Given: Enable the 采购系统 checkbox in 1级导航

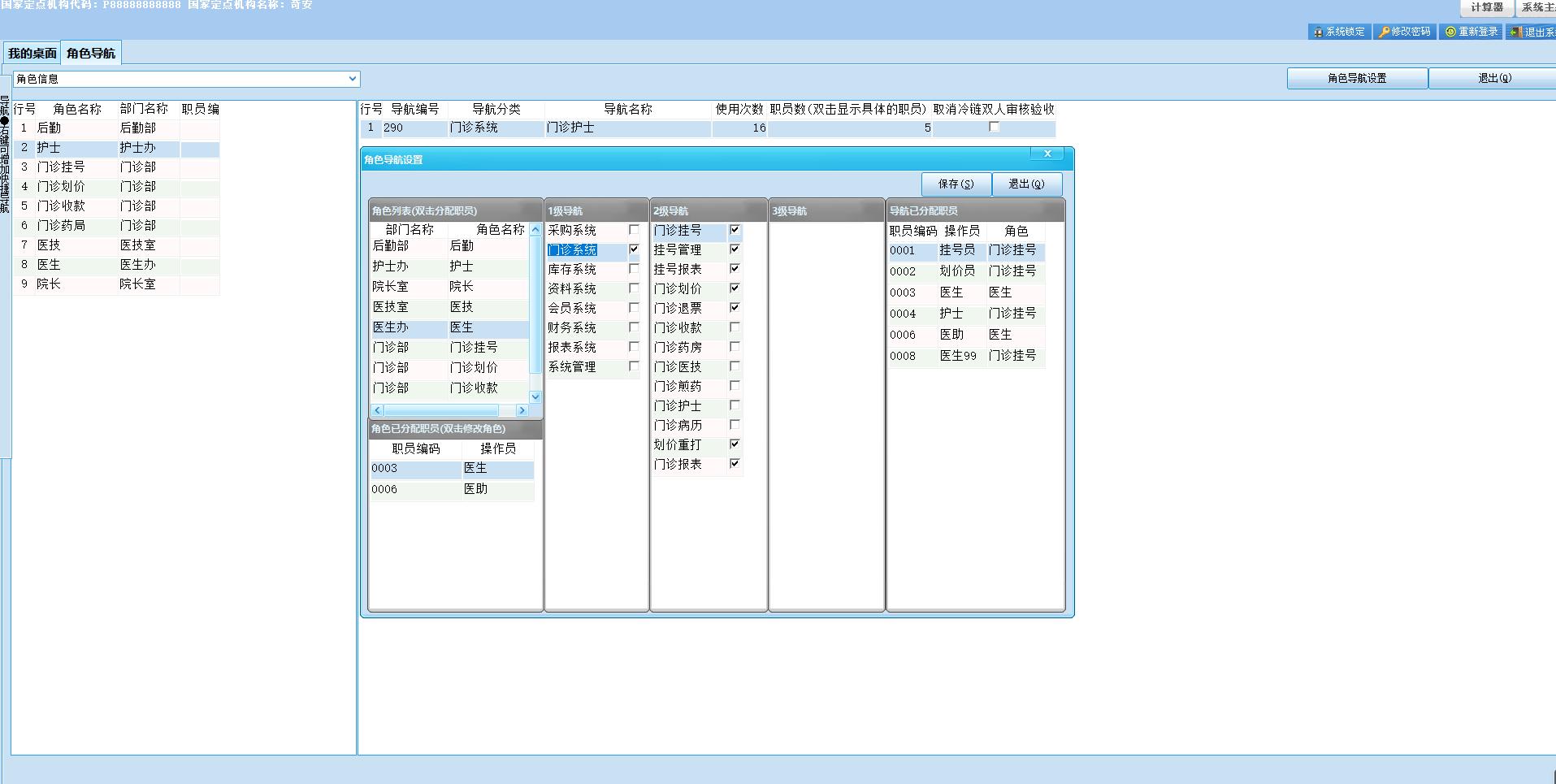Looking at the screenshot, I should tap(634, 230).
